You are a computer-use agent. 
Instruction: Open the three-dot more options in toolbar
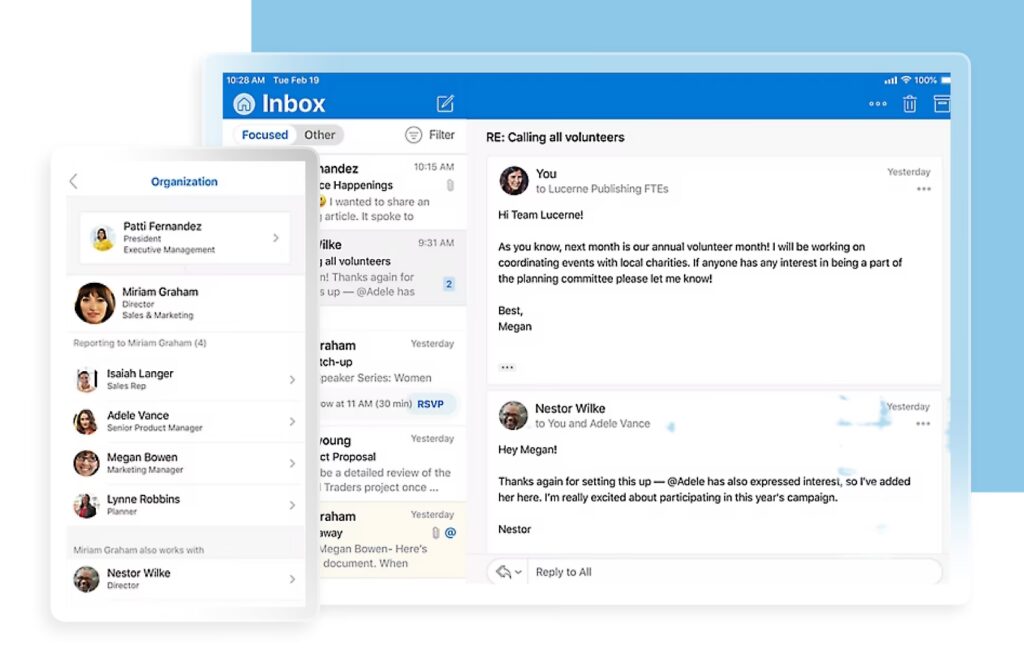point(877,104)
